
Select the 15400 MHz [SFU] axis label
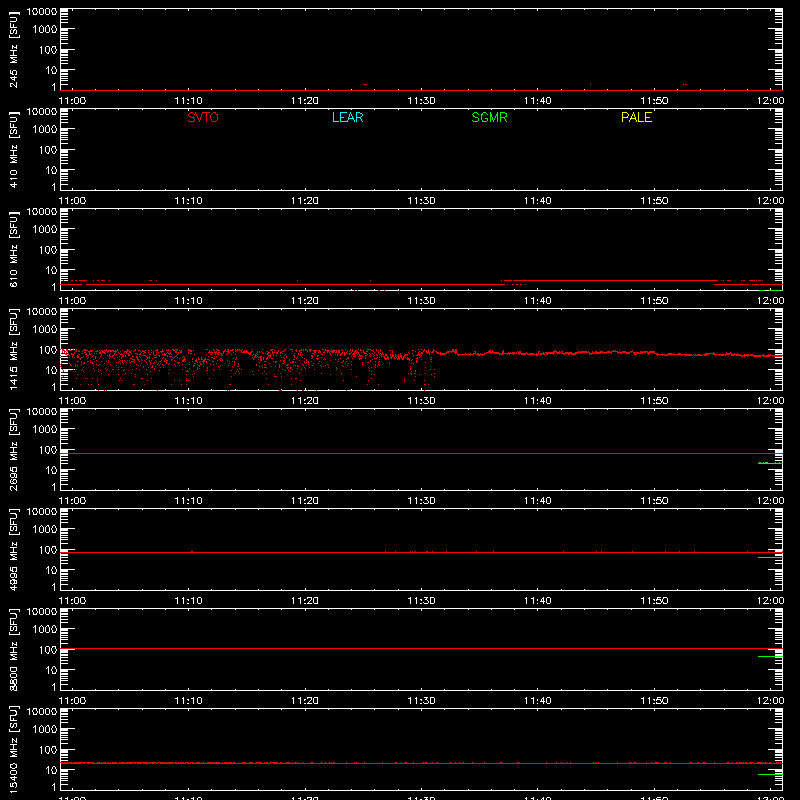[13, 749]
